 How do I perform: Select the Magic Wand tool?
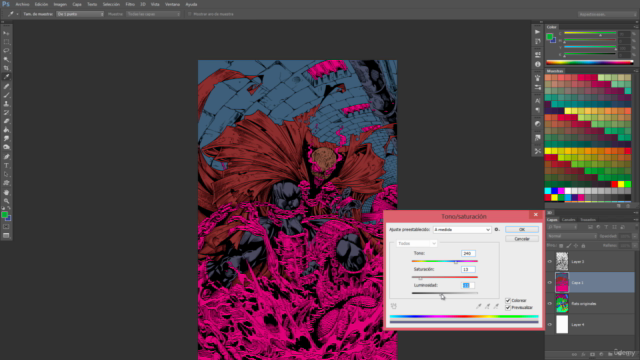(x=6, y=60)
